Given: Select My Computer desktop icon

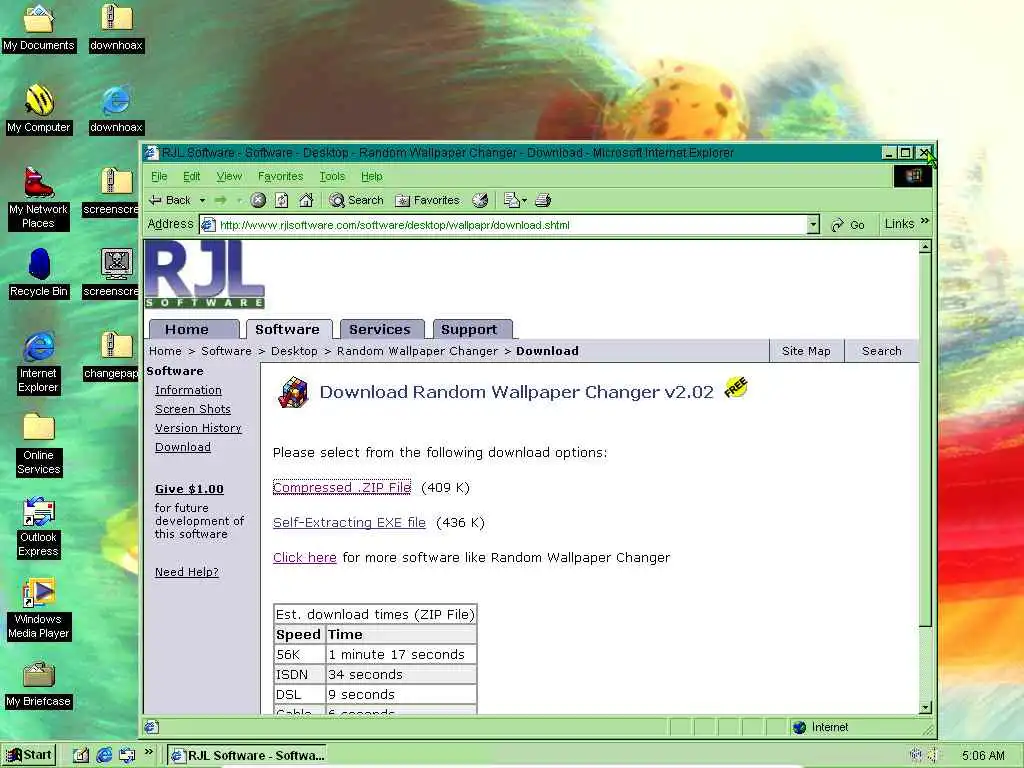Looking at the screenshot, I should pos(39,110).
